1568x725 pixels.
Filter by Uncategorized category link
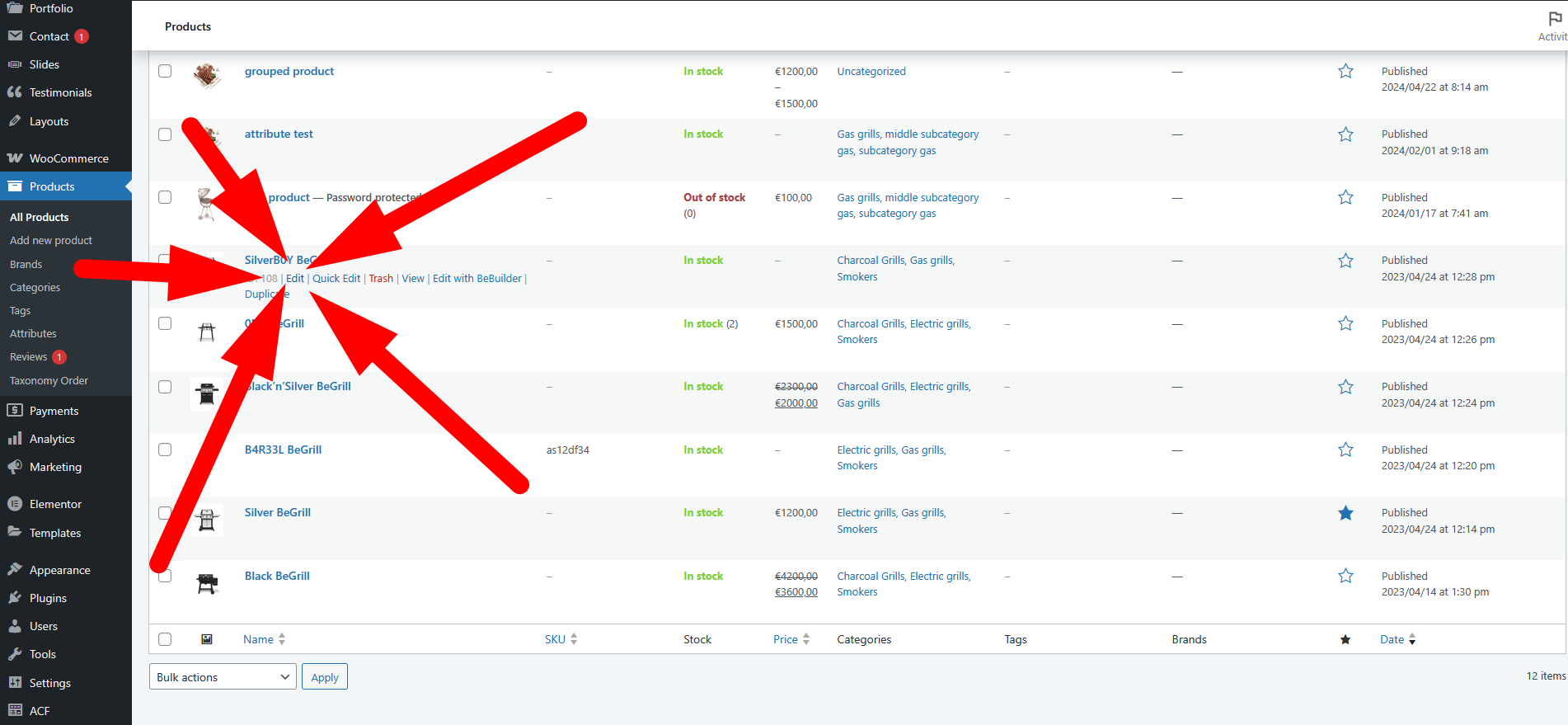pos(871,71)
